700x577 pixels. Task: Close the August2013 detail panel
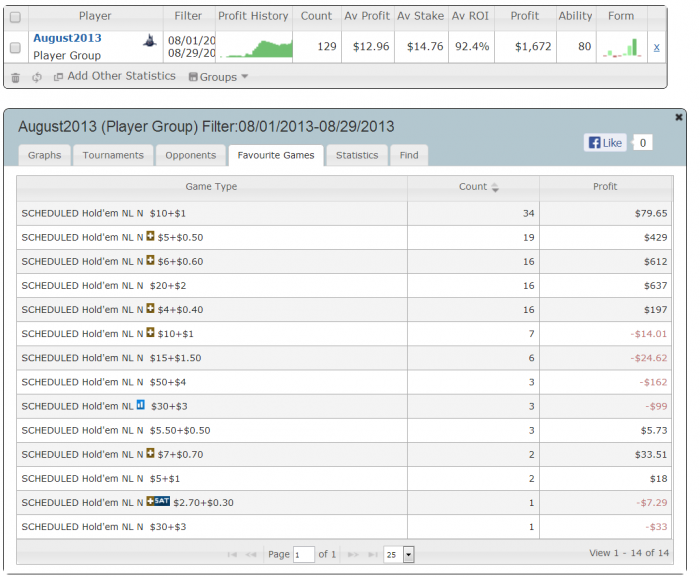point(679,117)
